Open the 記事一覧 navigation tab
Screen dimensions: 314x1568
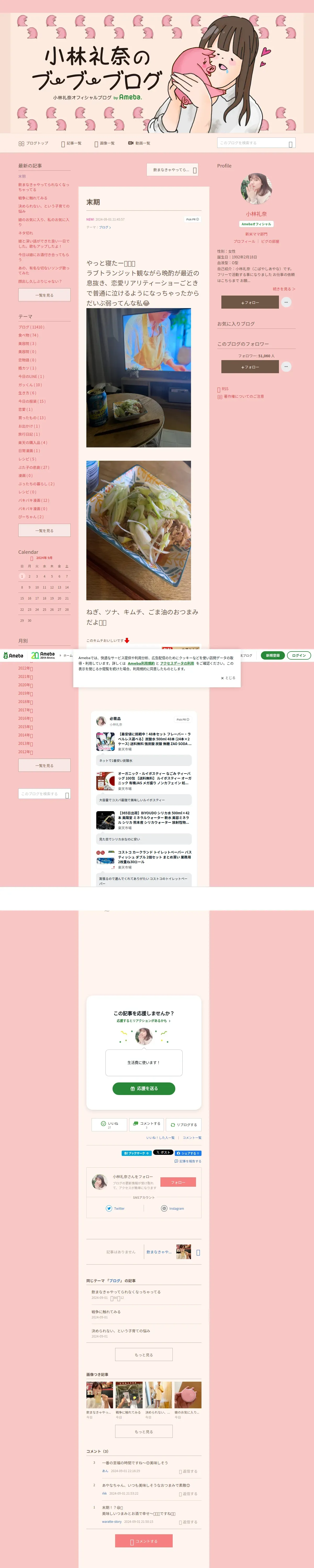[x=71, y=143]
